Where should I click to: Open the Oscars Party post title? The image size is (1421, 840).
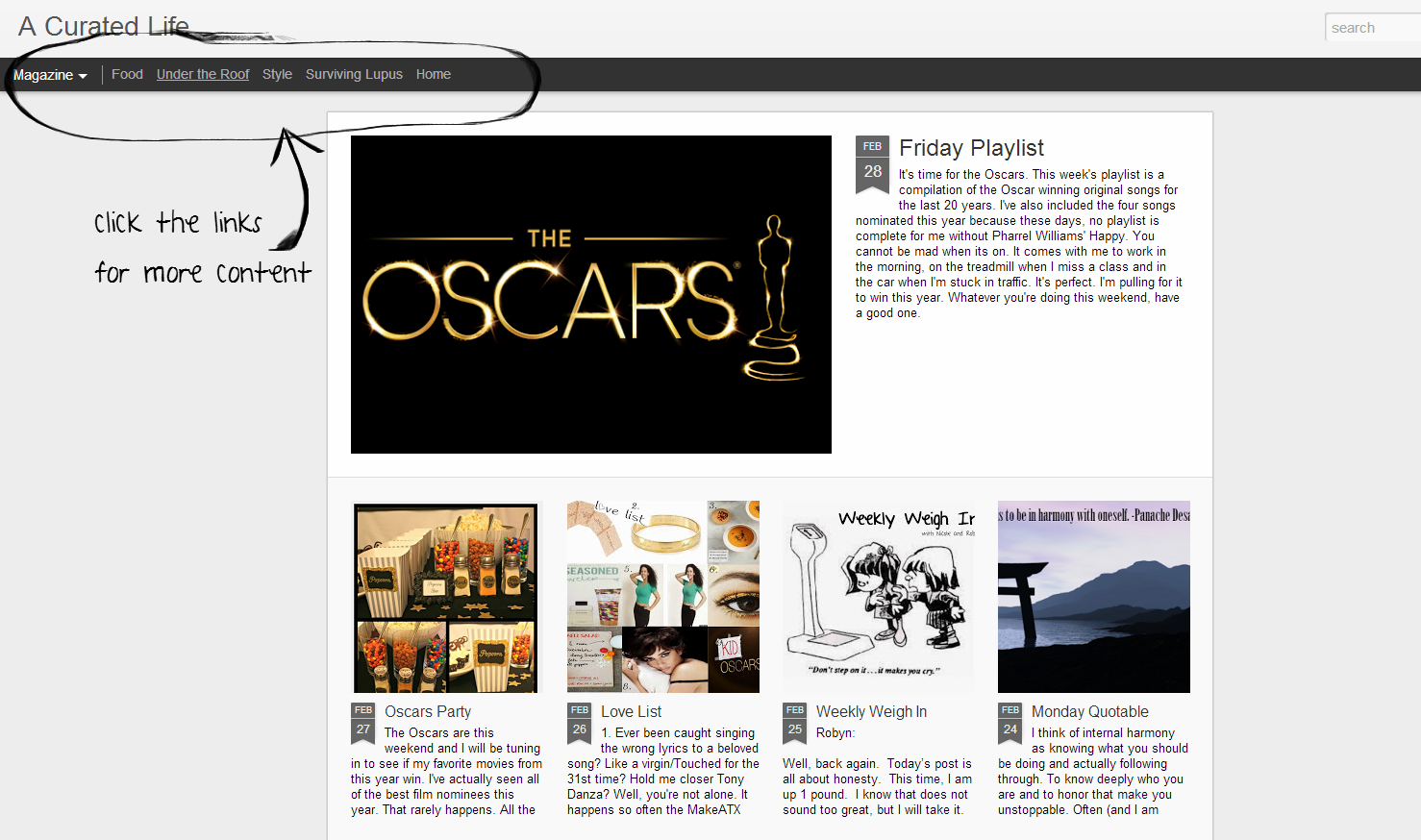[x=428, y=711]
